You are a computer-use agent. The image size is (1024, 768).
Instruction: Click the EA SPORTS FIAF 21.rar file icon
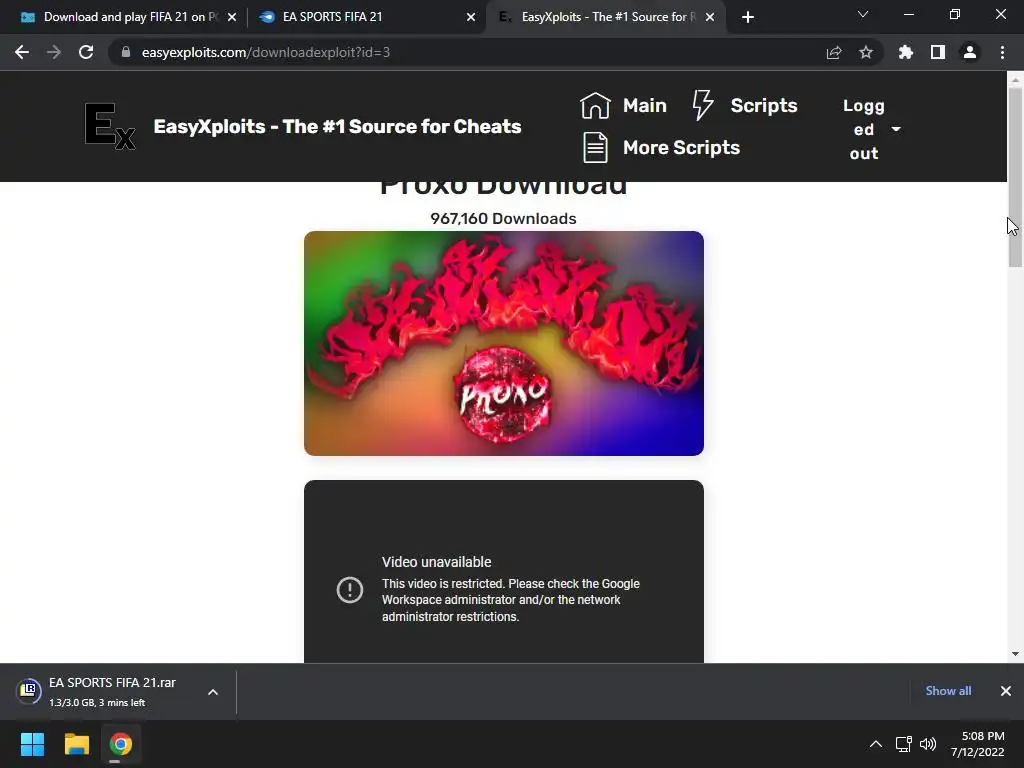click(29, 691)
